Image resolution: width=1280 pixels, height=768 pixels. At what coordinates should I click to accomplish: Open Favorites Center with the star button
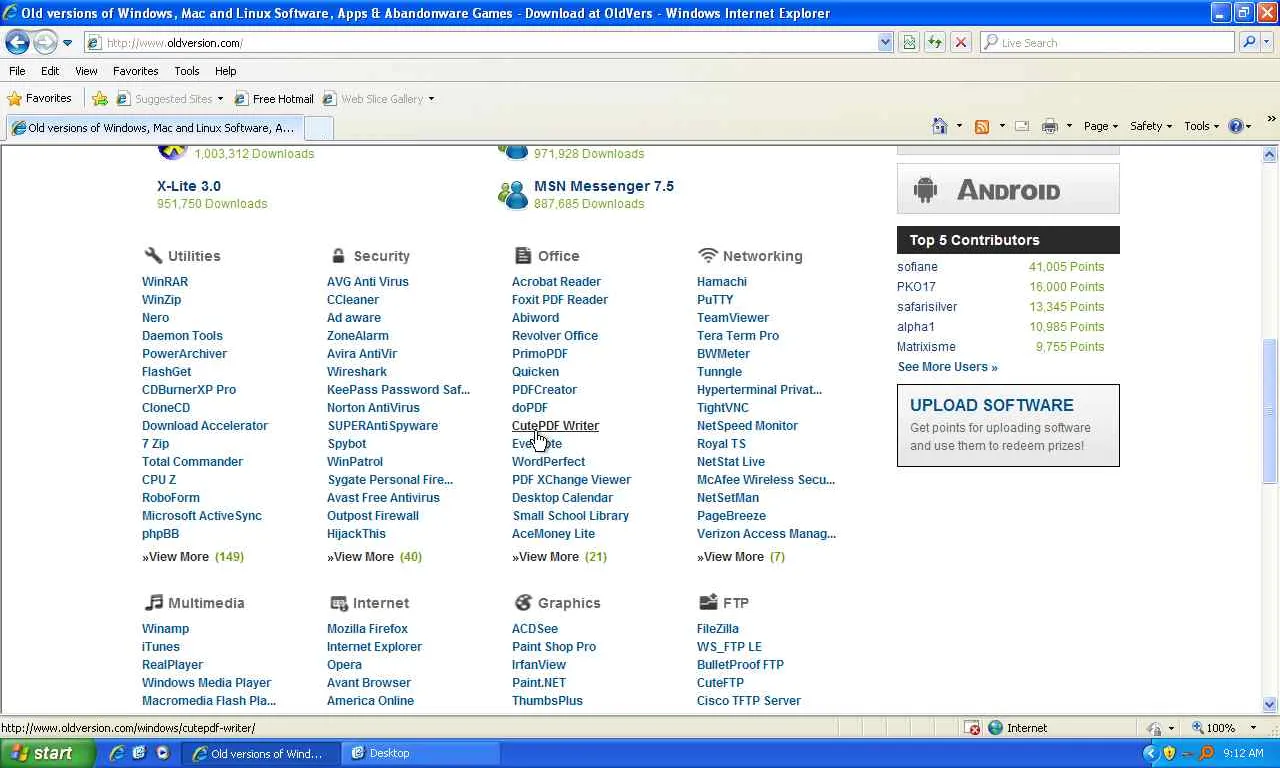tap(40, 98)
